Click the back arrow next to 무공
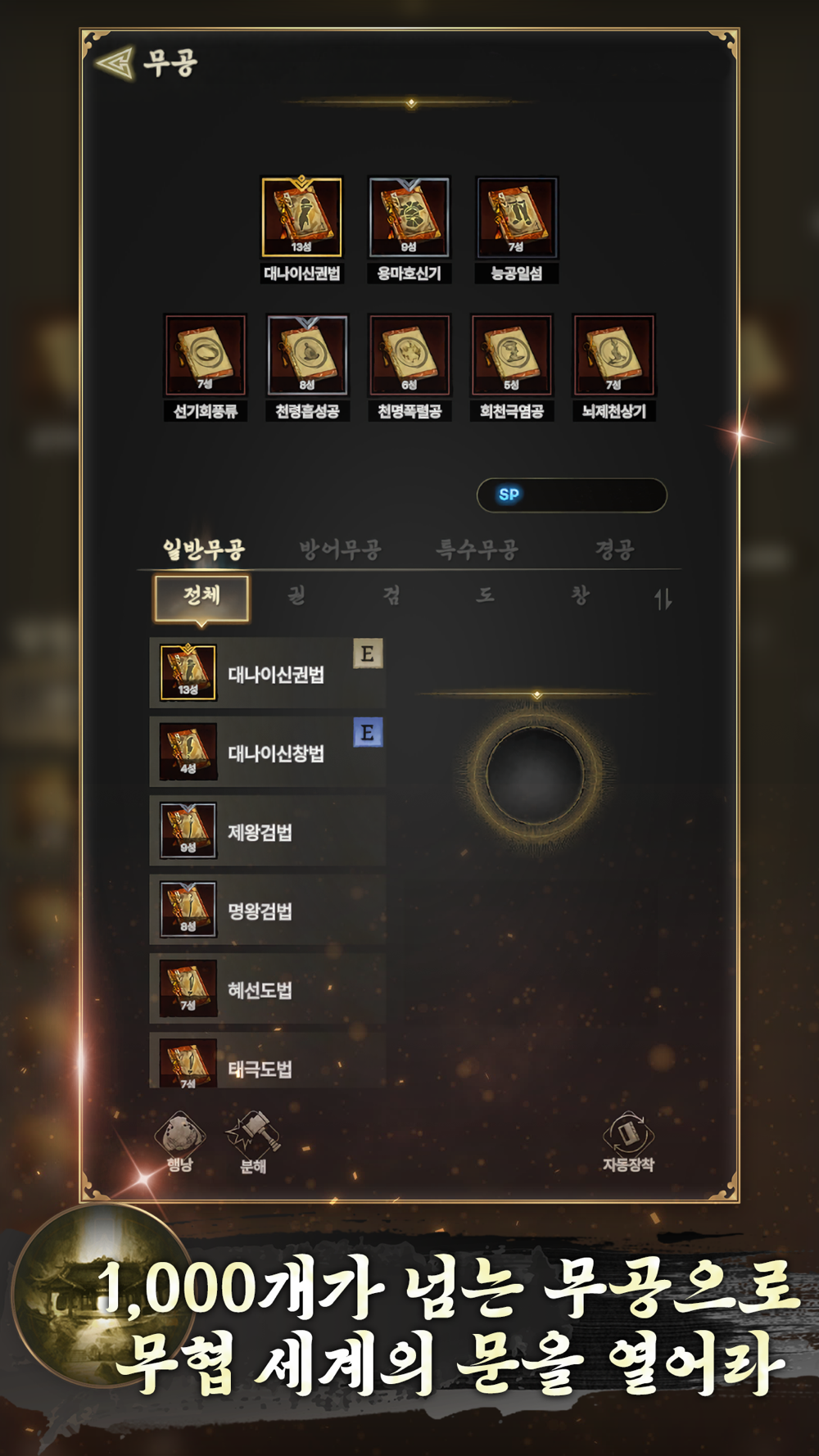 coord(114,62)
